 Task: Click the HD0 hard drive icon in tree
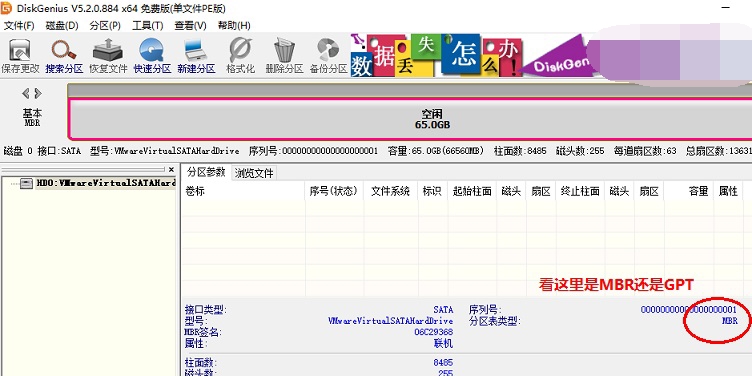point(27,183)
